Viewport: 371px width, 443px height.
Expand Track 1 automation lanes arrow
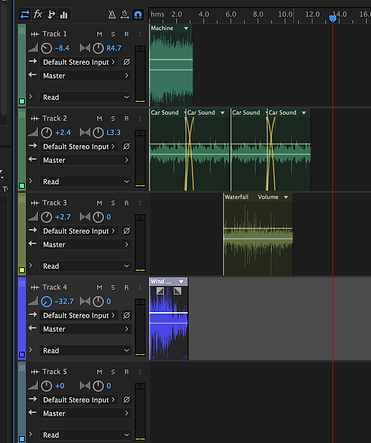click(x=31, y=97)
